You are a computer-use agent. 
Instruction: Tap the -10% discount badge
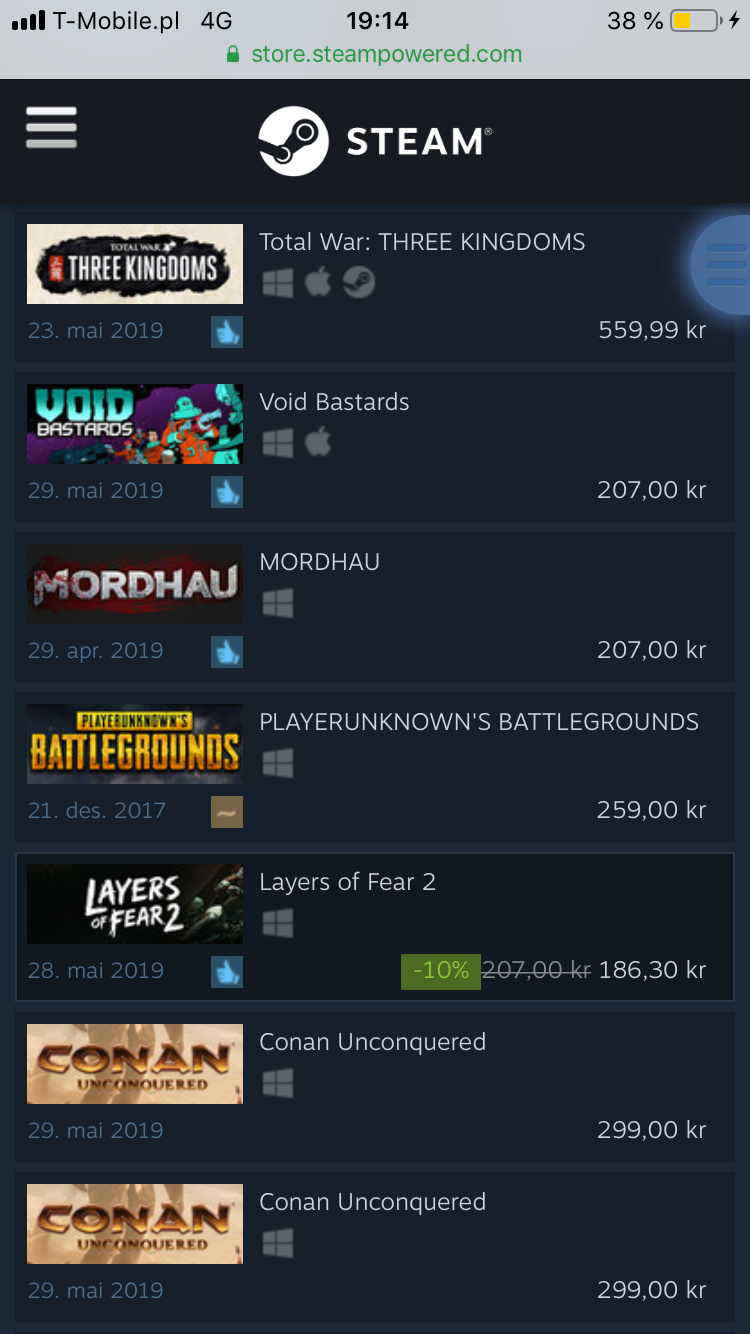(x=441, y=970)
